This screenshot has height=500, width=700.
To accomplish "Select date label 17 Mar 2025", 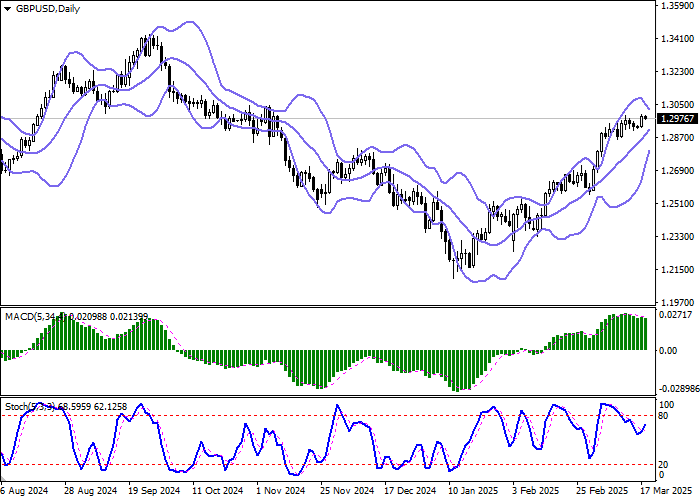I will [668, 491].
